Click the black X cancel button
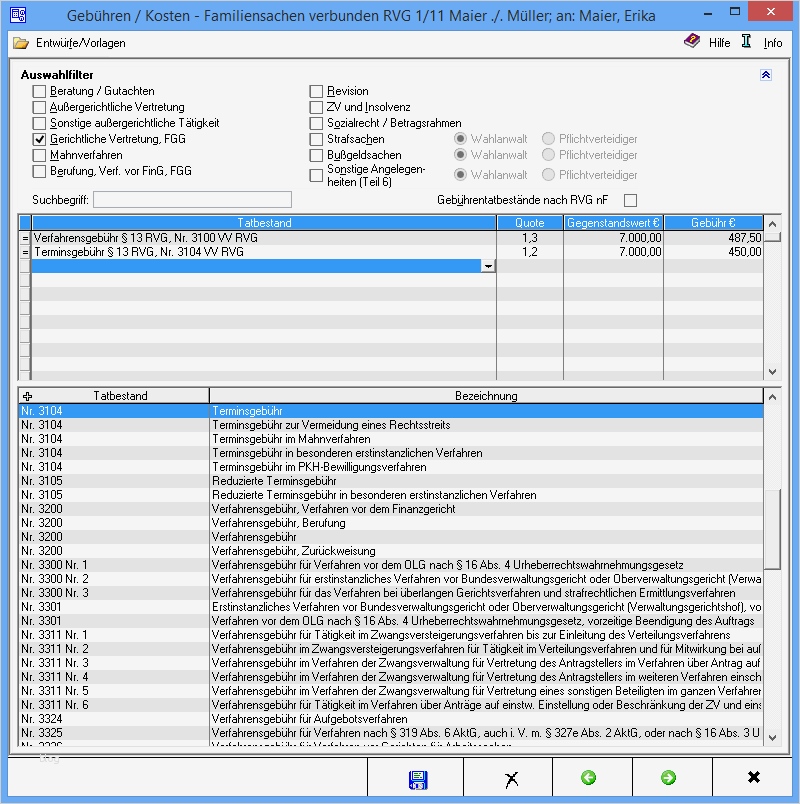This screenshot has height=804, width=800. pyautogui.click(x=754, y=777)
